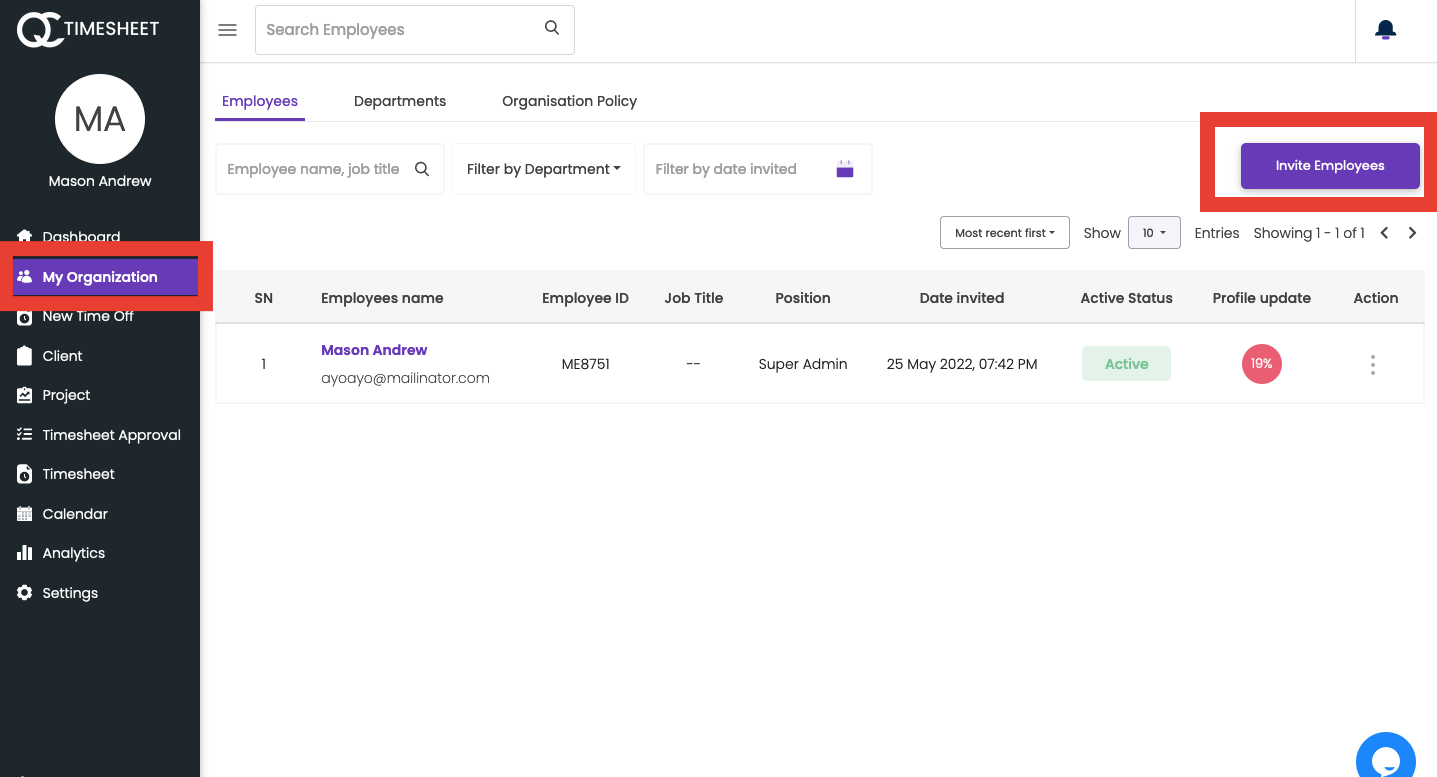Open the Dashboard from the sidebar

tap(81, 237)
